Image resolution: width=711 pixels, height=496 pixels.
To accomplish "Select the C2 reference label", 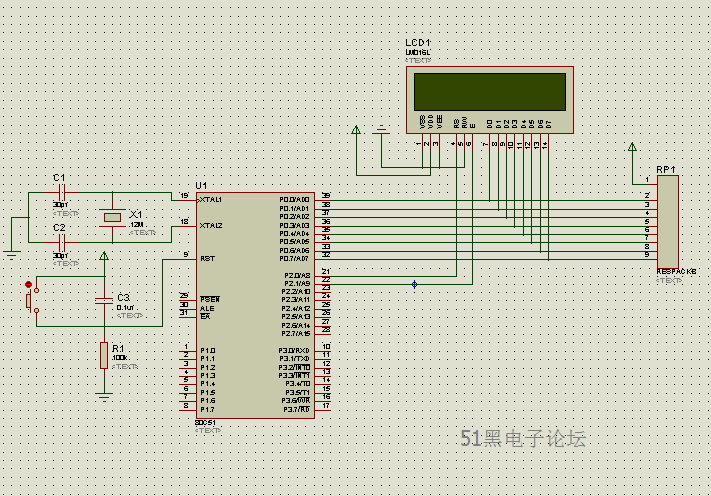I will (x=59, y=228).
